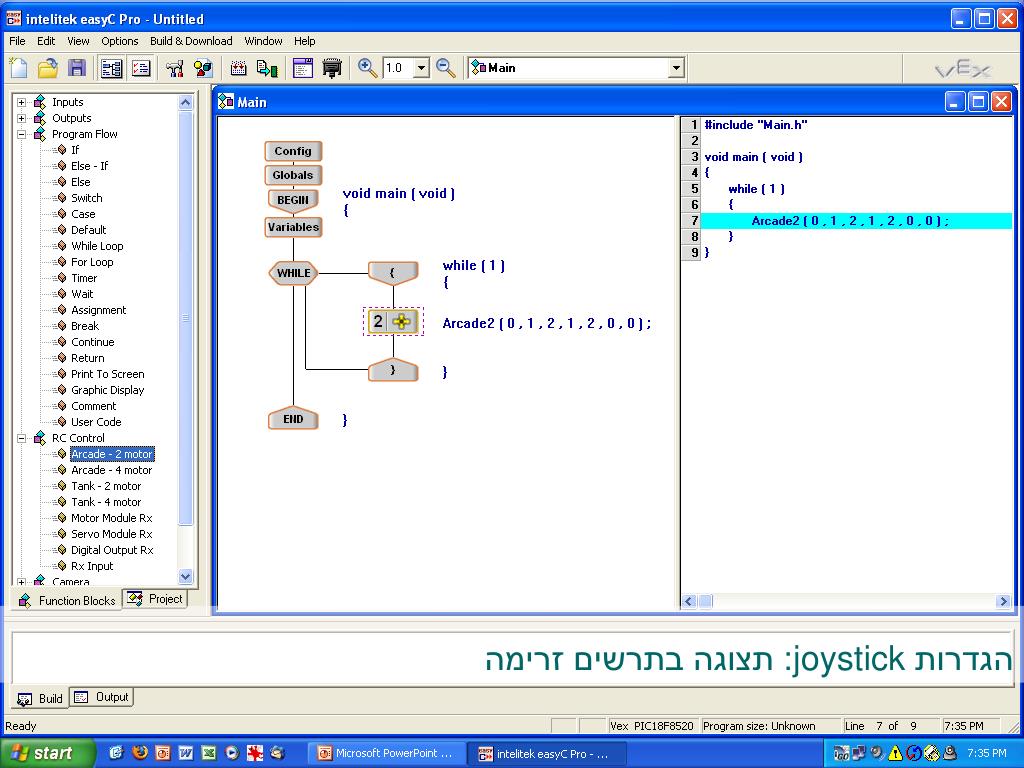Image resolution: width=1024 pixels, height=768 pixels.
Task: Select the Wait block in tree
Action: [82, 294]
